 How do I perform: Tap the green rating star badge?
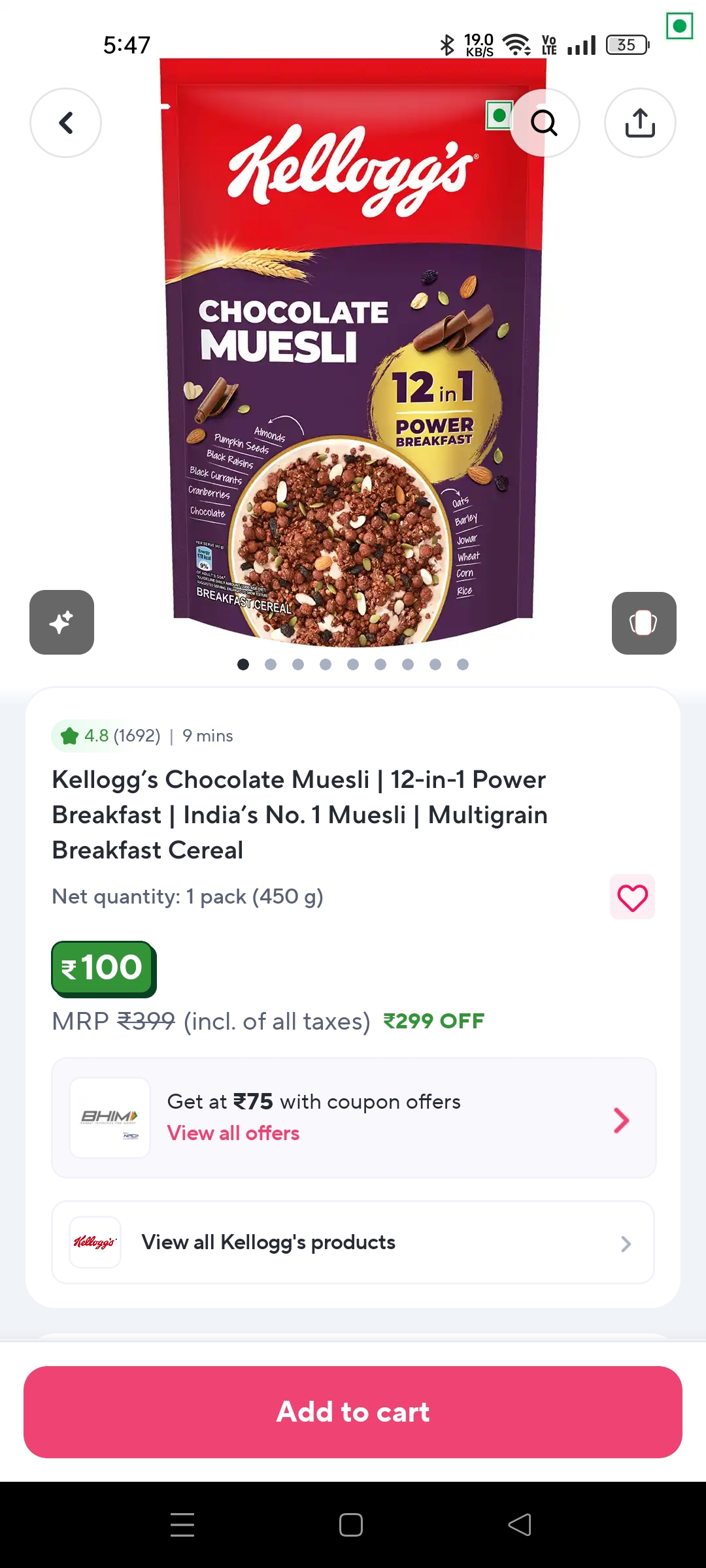tap(69, 735)
